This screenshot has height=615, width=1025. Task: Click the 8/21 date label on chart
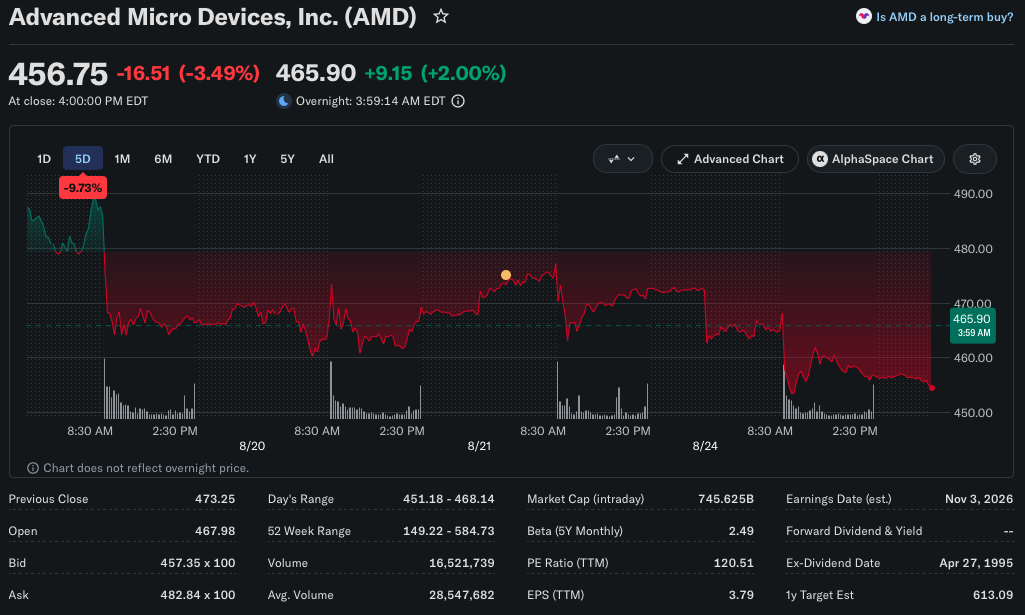point(479,446)
